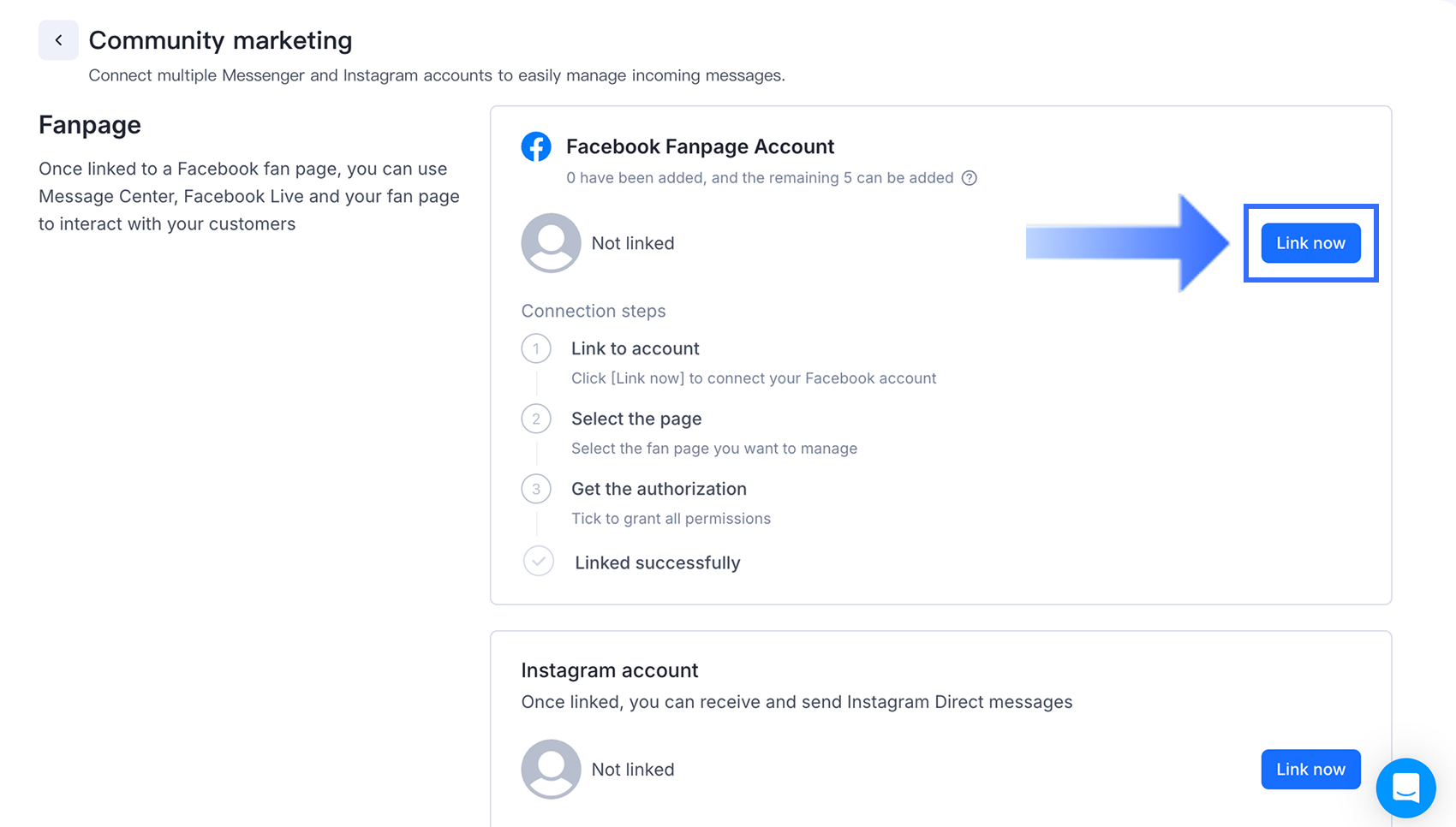Open the chat support bubble icon
1456x827 pixels.
click(1405, 788)
